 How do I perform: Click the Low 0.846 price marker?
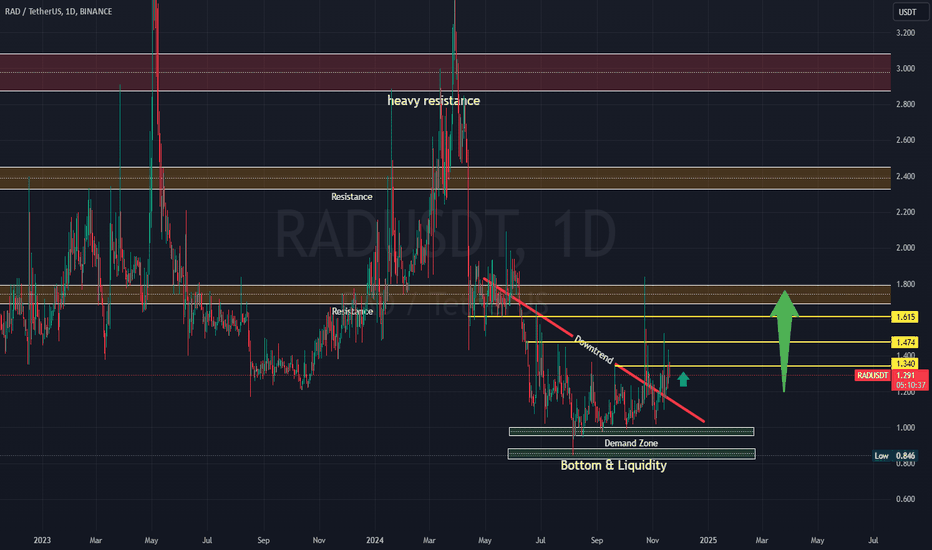[x=895, y=456]
